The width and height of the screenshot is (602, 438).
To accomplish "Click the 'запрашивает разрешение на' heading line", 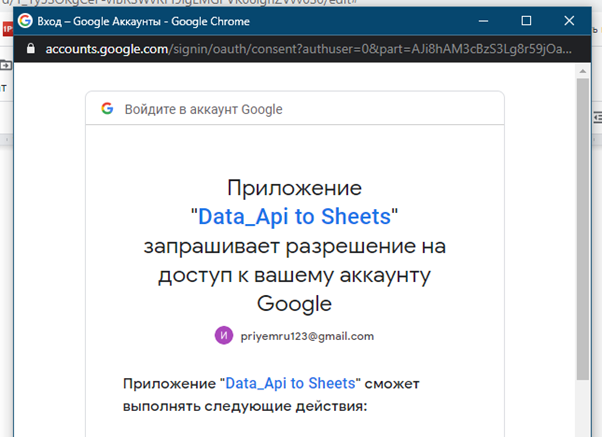I will click(294, 246).
